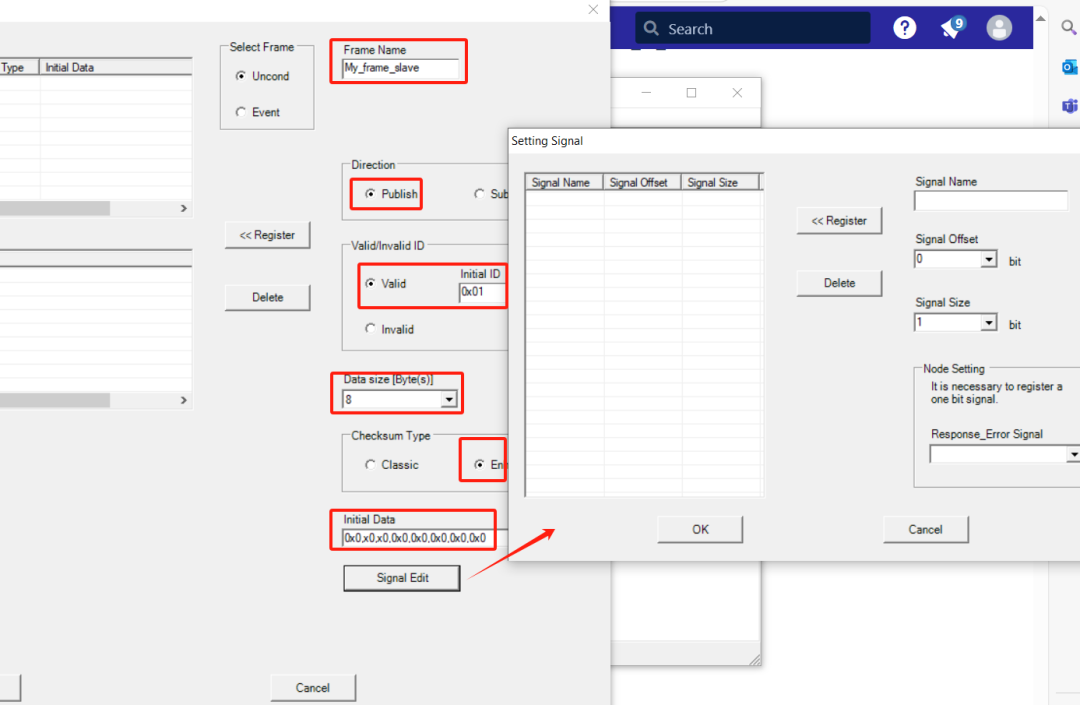
Task: Click the Initial ID input field
Action: (482, 293)
